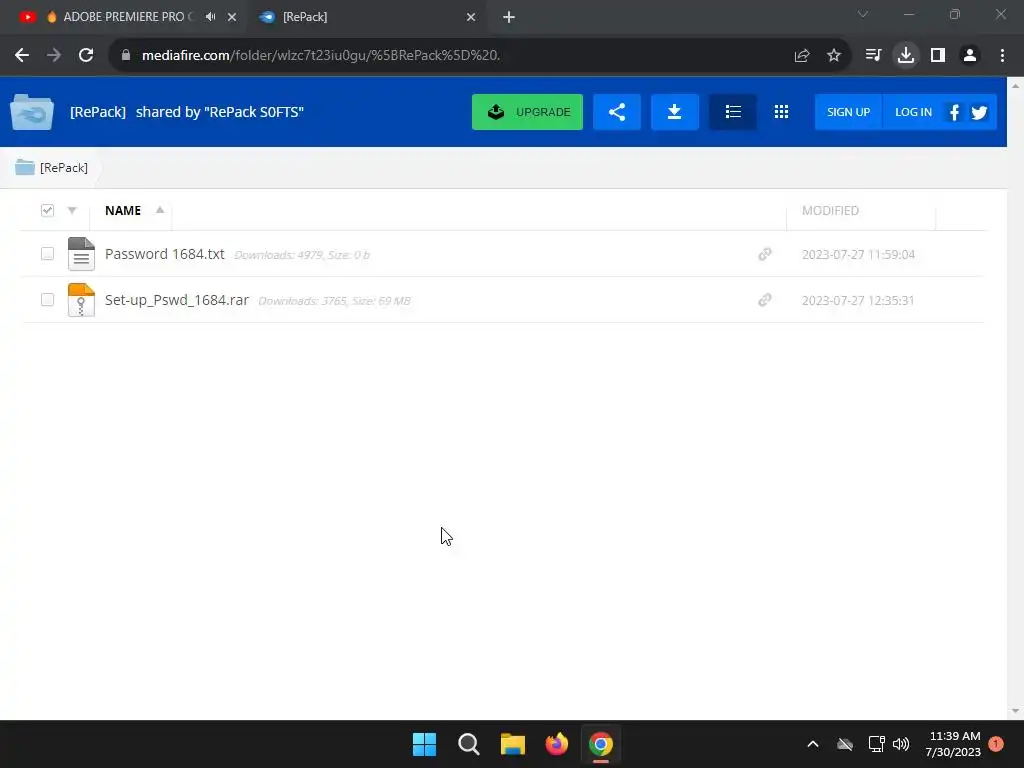Log in with Facebook icon
Image resolution: width=1024 pixels, height=768 pixels.
point(954,112)
